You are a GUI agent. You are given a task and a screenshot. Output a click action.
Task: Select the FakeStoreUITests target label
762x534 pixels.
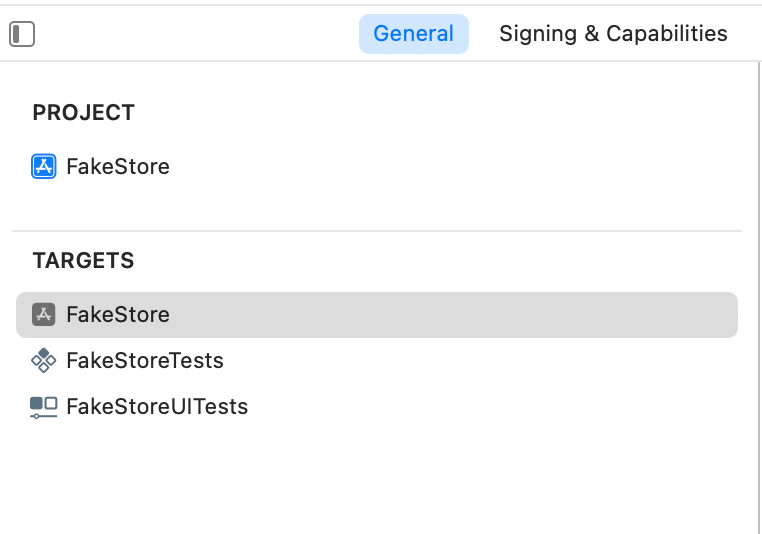tap(157, 407)
